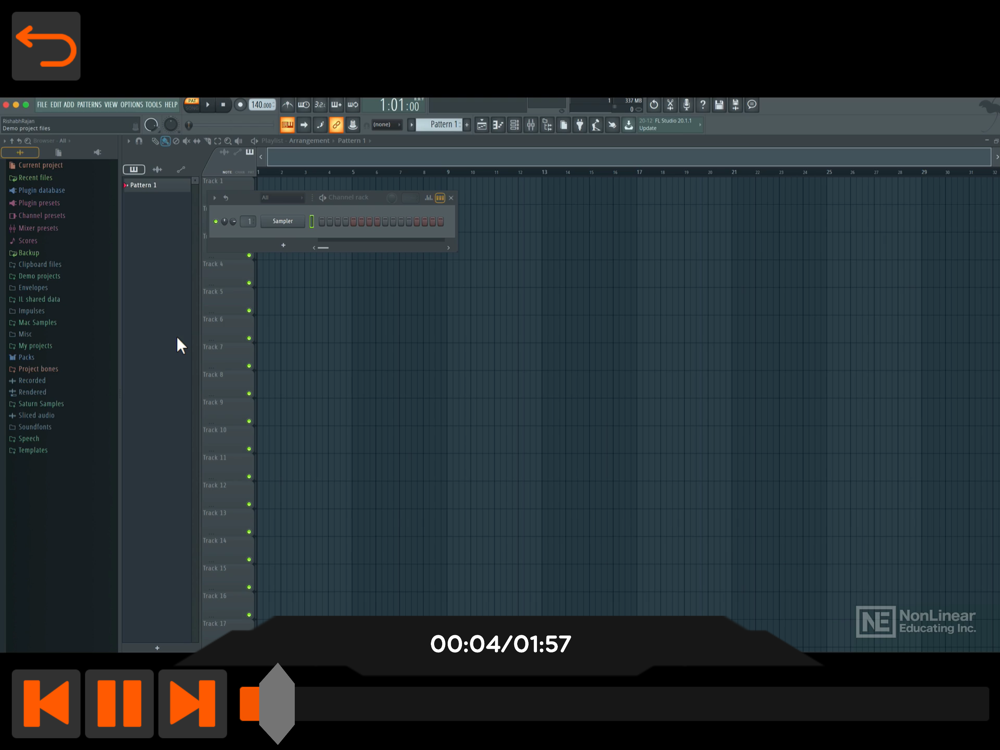The image size is (1000, 750).
Task: Open the Pattern 1 selector
Action: (439, 124)
